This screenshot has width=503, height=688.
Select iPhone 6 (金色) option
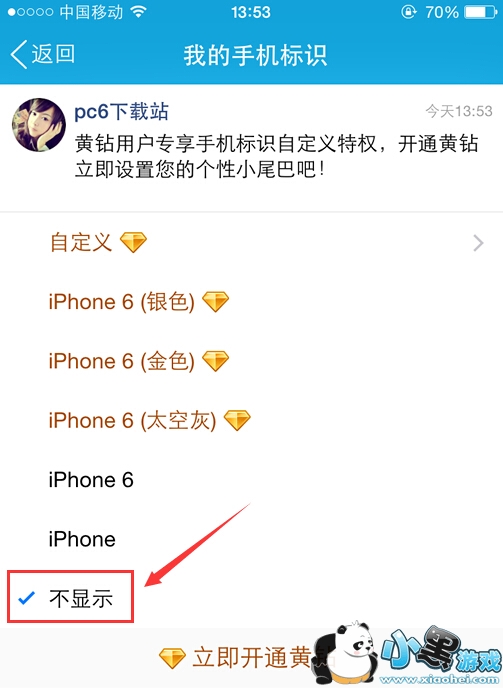[252, 361]
